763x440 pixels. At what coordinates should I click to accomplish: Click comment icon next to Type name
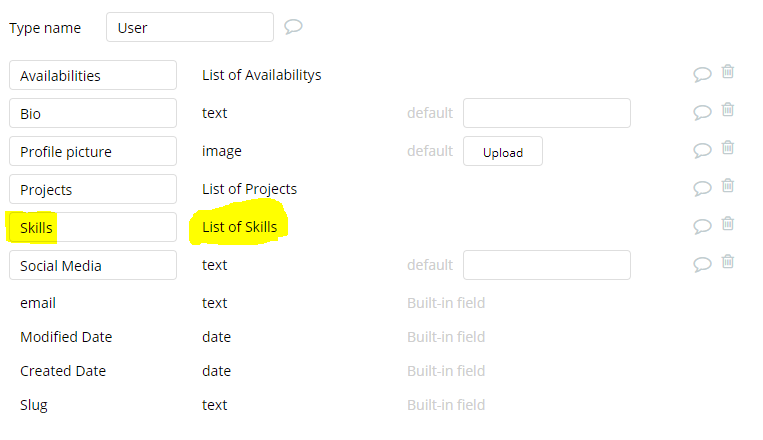pos(293,27)
